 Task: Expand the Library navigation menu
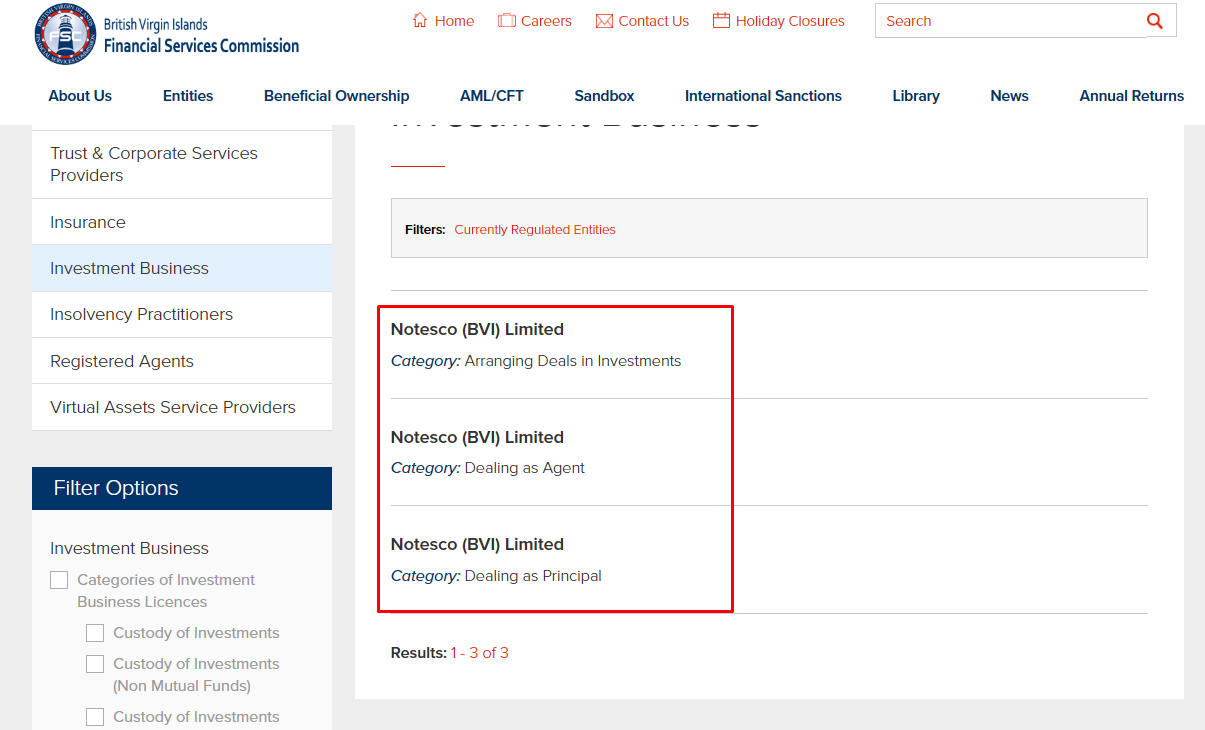915,96
